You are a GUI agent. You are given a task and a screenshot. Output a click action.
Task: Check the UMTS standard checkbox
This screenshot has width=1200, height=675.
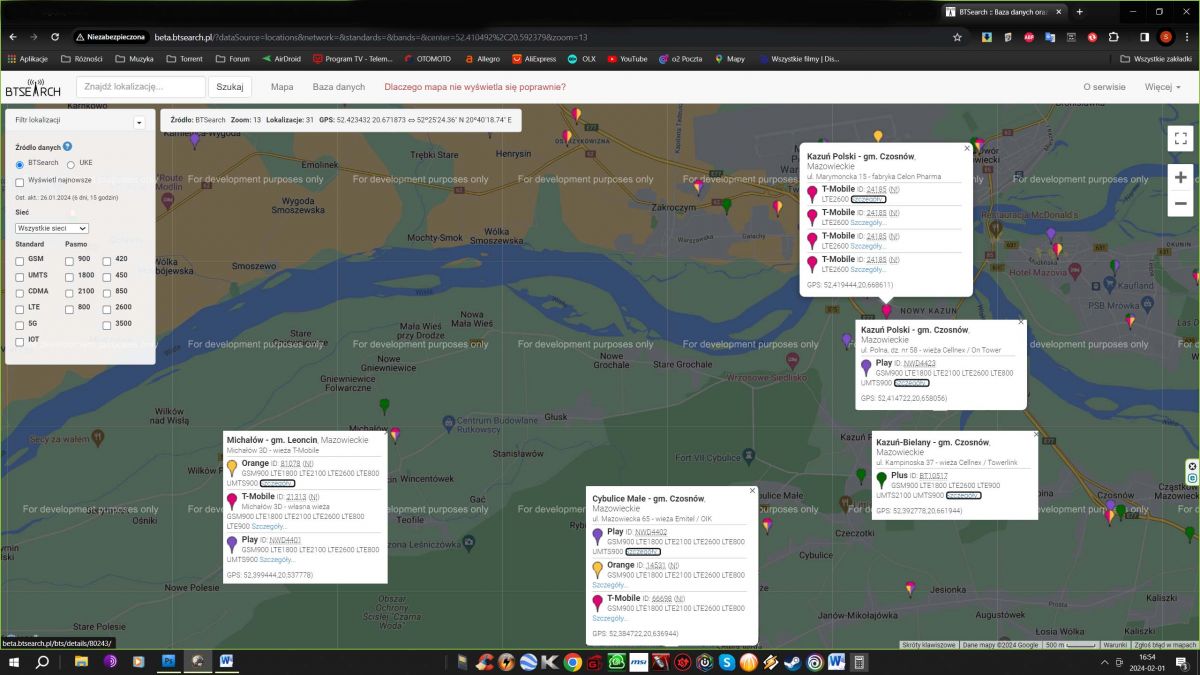pyautogui.click(x=20, y=276)
